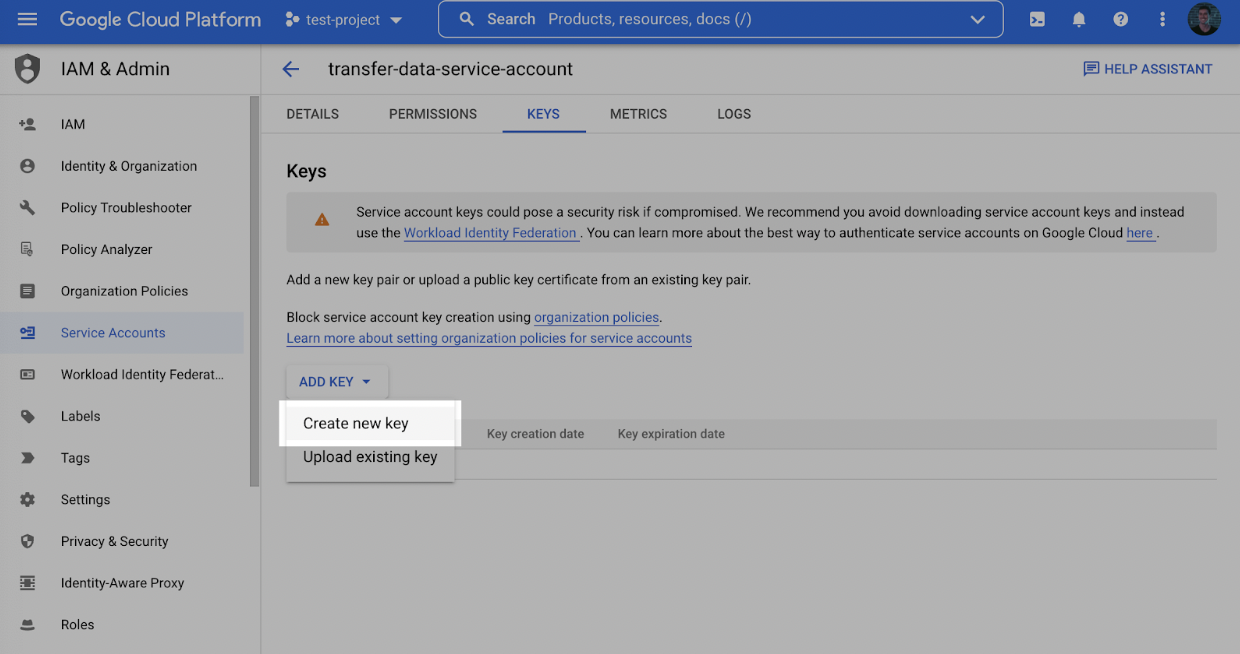Open the three-dot settings menu
The width and height of the screenshot is (1240, 654).
[x=1162, y=19]
